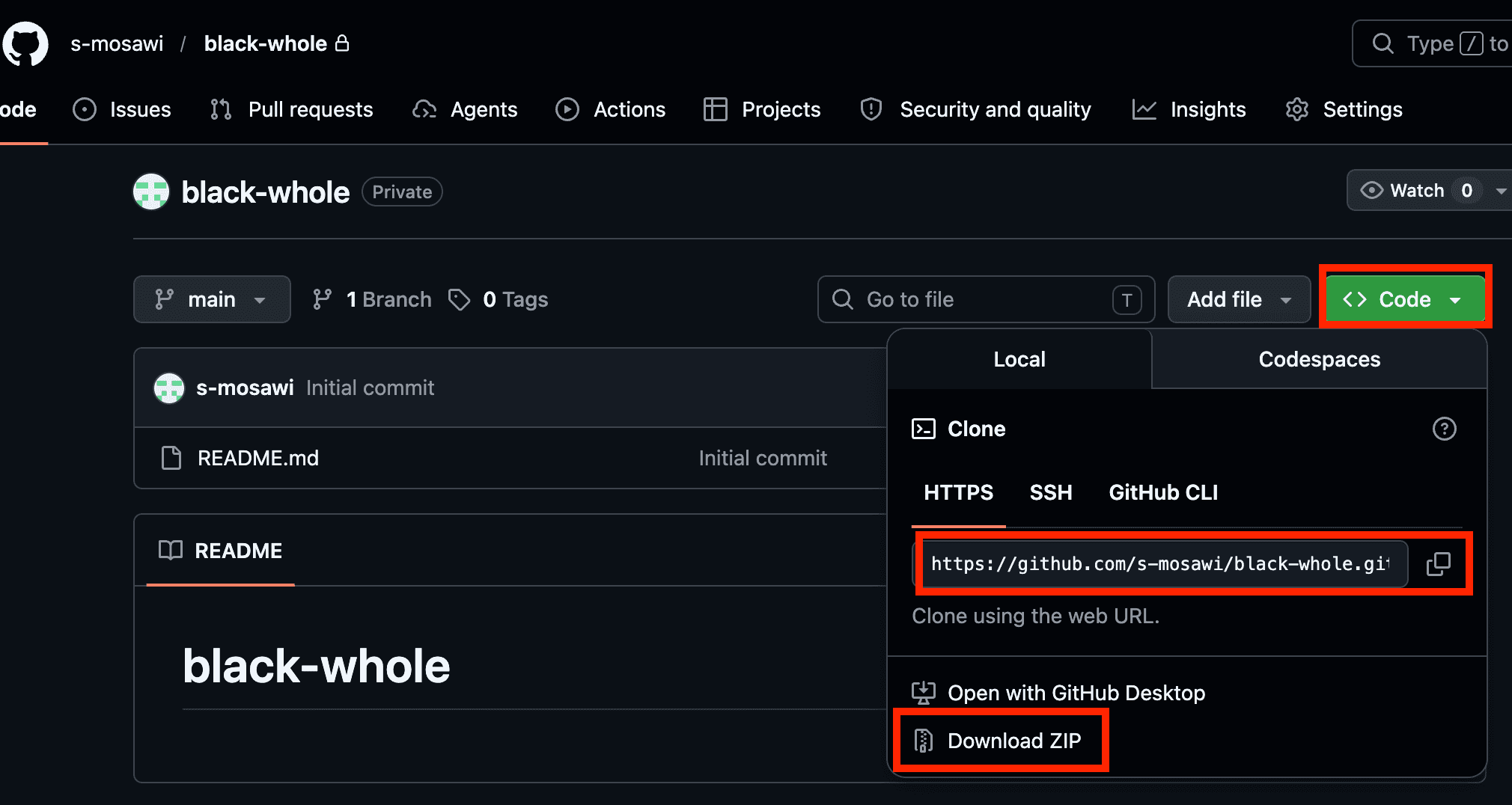Click the Security shield icon
Screen dimensions: 1512x805
[871, 109]
